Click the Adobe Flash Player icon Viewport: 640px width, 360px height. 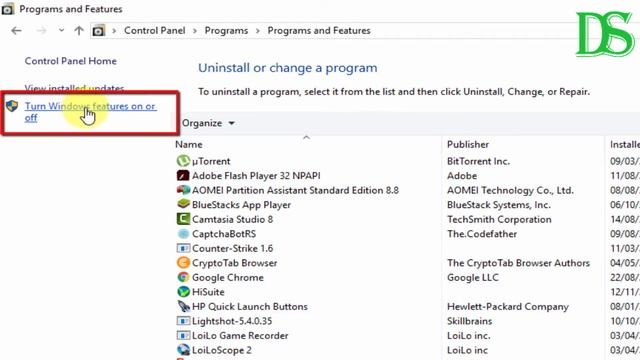coord(183,176)
